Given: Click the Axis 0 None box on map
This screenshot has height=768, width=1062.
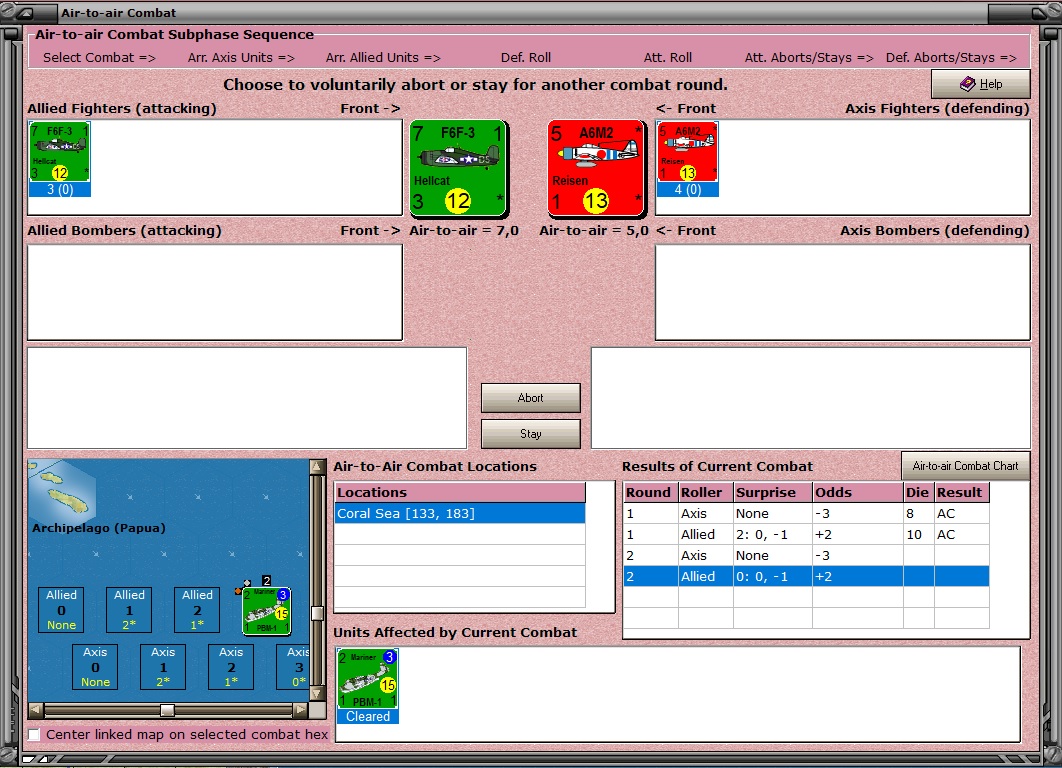Looking at the screenshot, I should [x=95, y=666].
